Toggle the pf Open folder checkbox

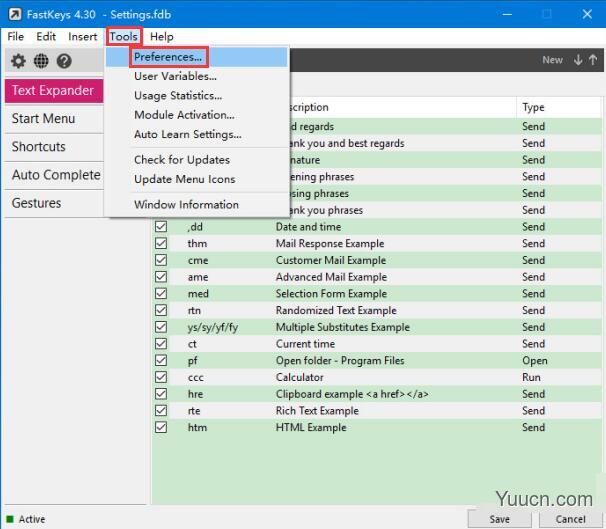tap(161, 360)
